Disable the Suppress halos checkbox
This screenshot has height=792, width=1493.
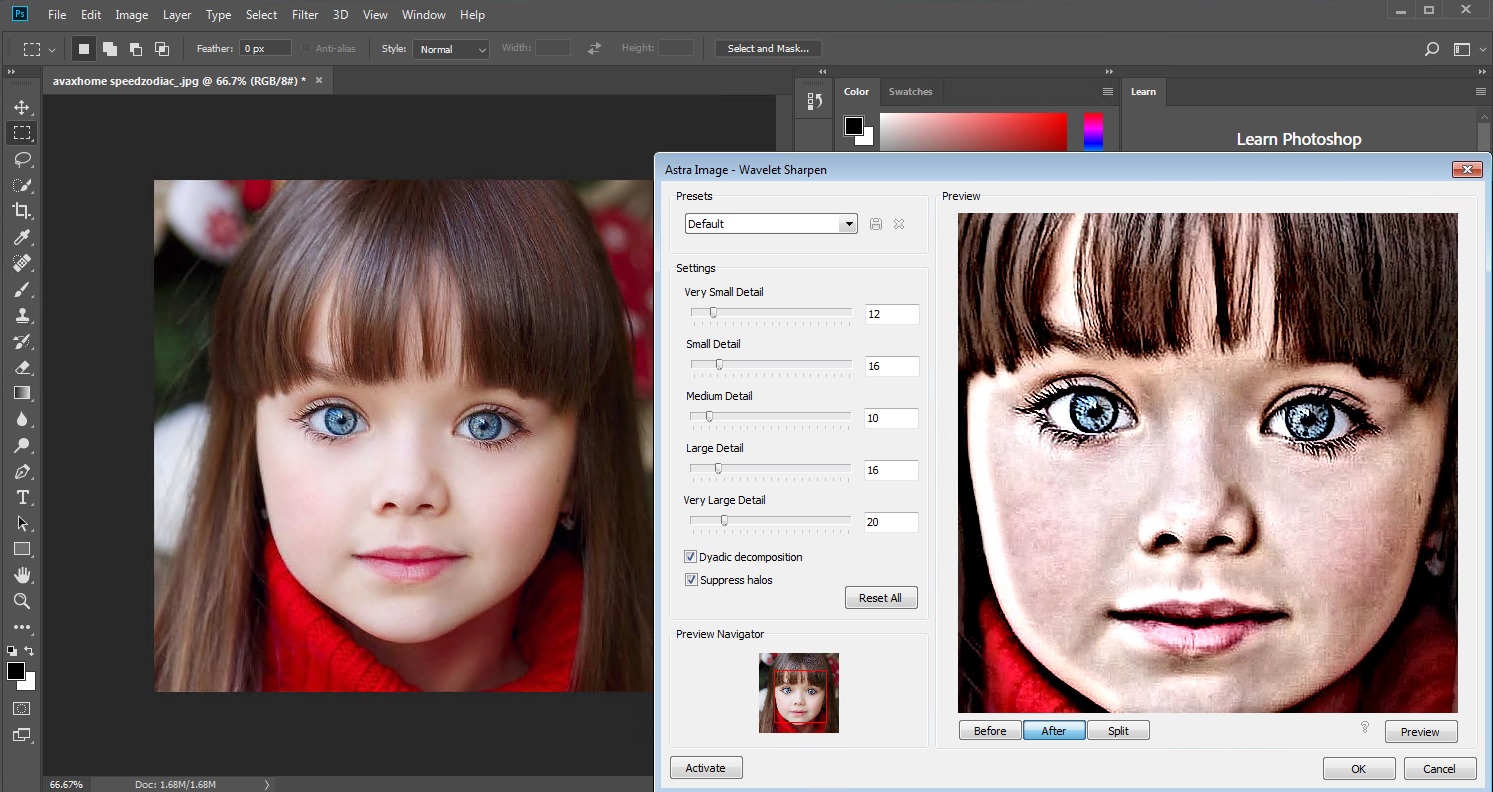[x=691, y=580]
